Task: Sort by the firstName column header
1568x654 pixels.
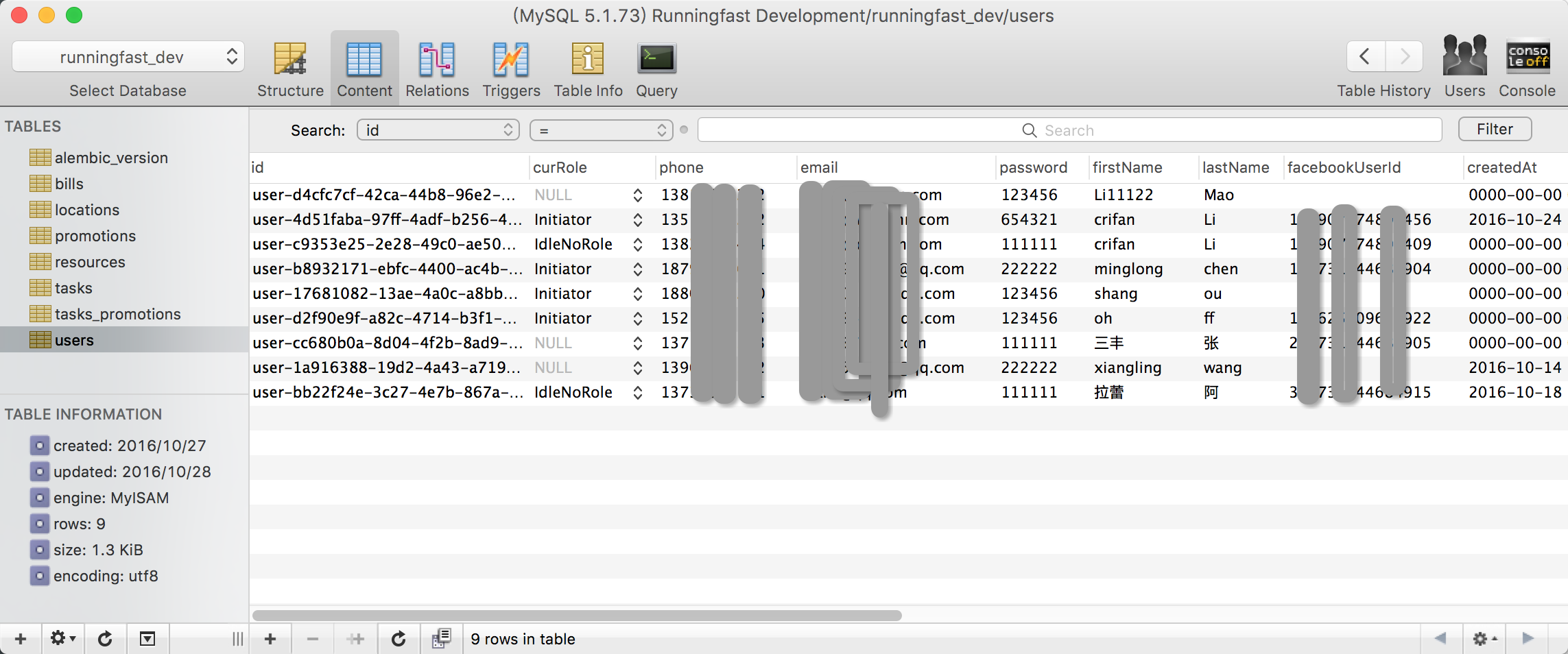Action: pyautogui.click(x=1144, y=167)
